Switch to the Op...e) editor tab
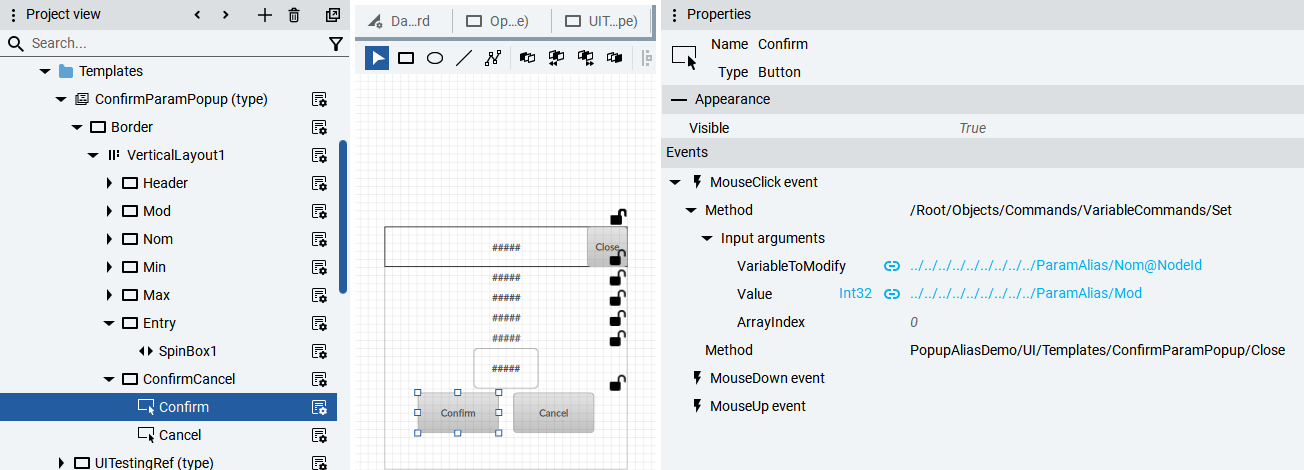Viewport: 1304px width, 470px height. pos(503,21)
